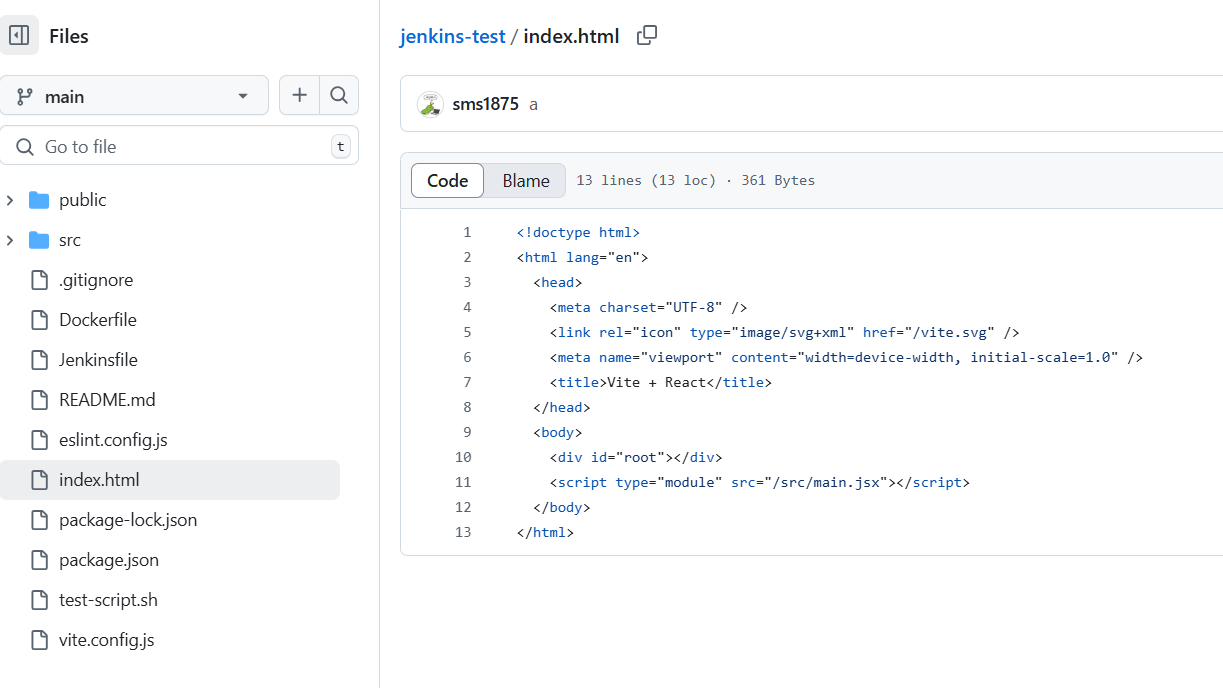Collapse the file tree side panel icon

19,35
